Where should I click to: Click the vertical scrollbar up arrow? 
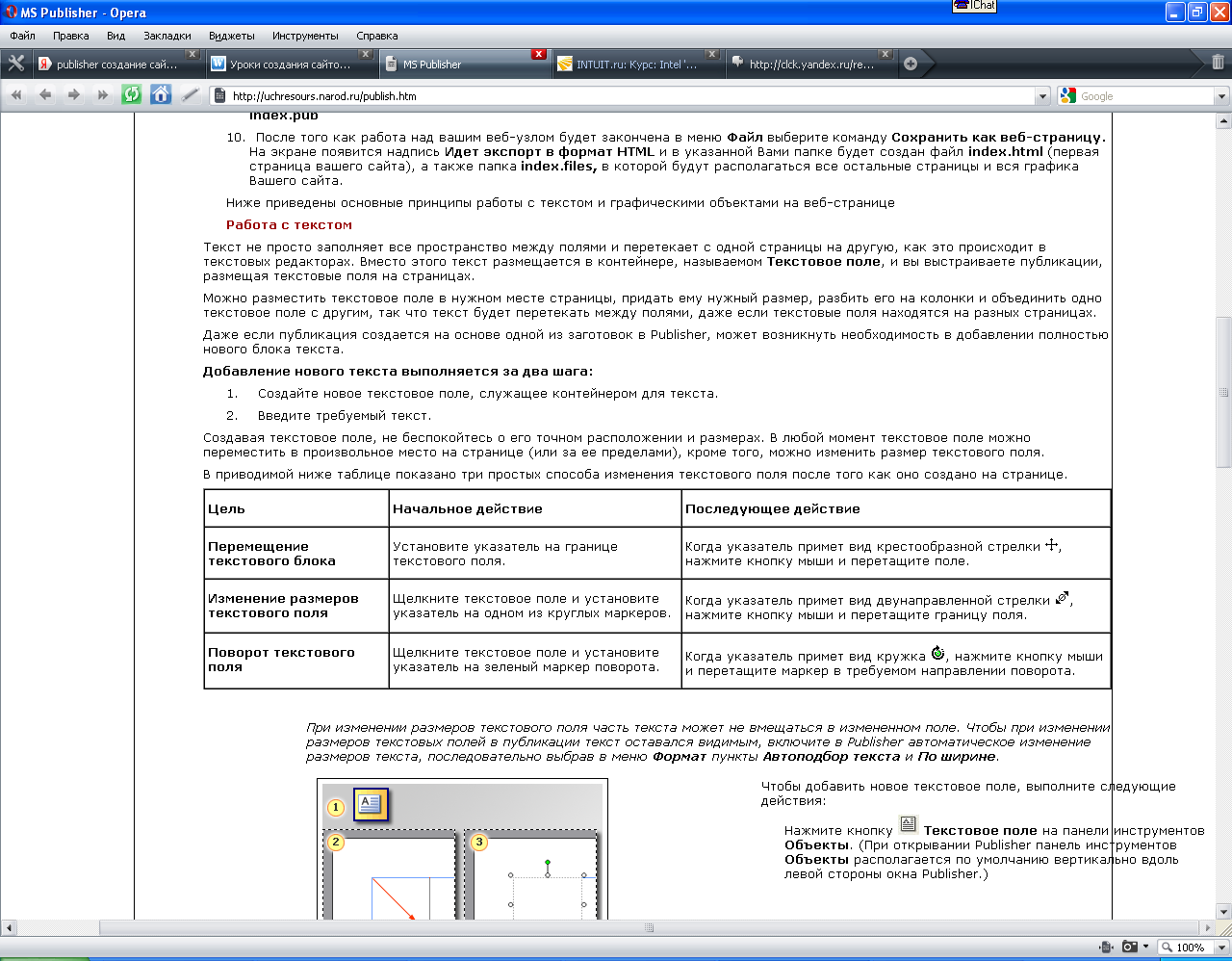[x=1223, y=120]
